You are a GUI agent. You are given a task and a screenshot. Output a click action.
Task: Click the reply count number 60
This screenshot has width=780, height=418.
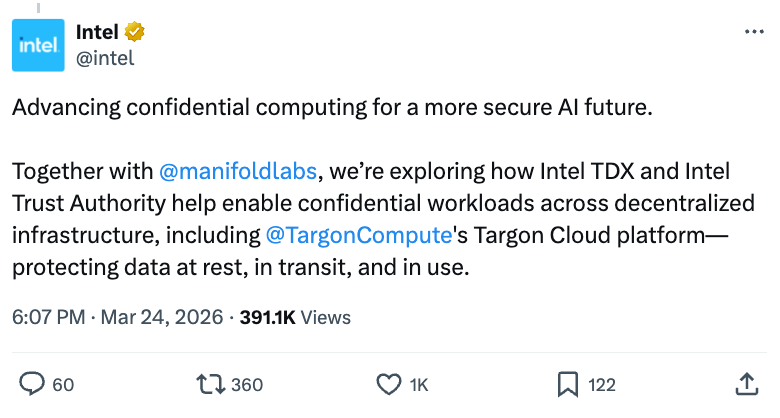click(x=63, y=385)
